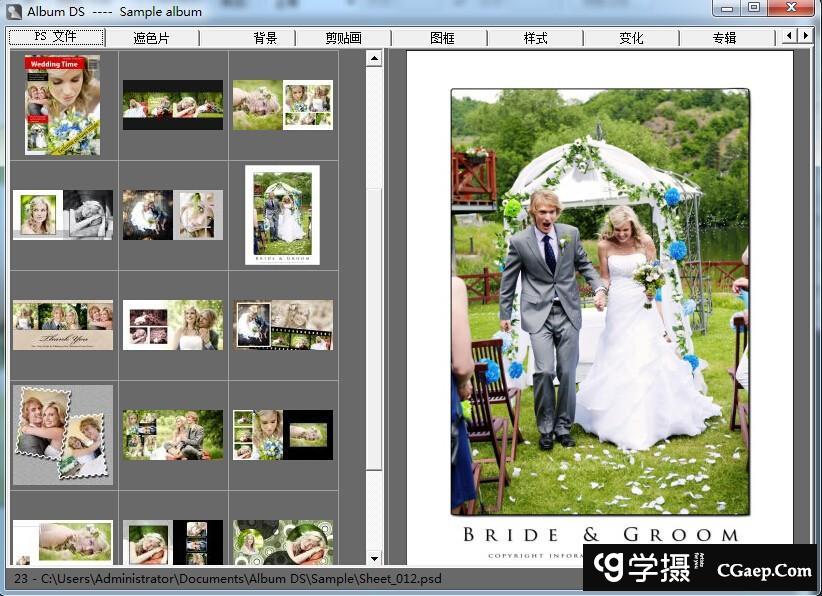Open the PS 文件 tab
This screenshot has height=596, width=822.
click(x=56, y=37)
